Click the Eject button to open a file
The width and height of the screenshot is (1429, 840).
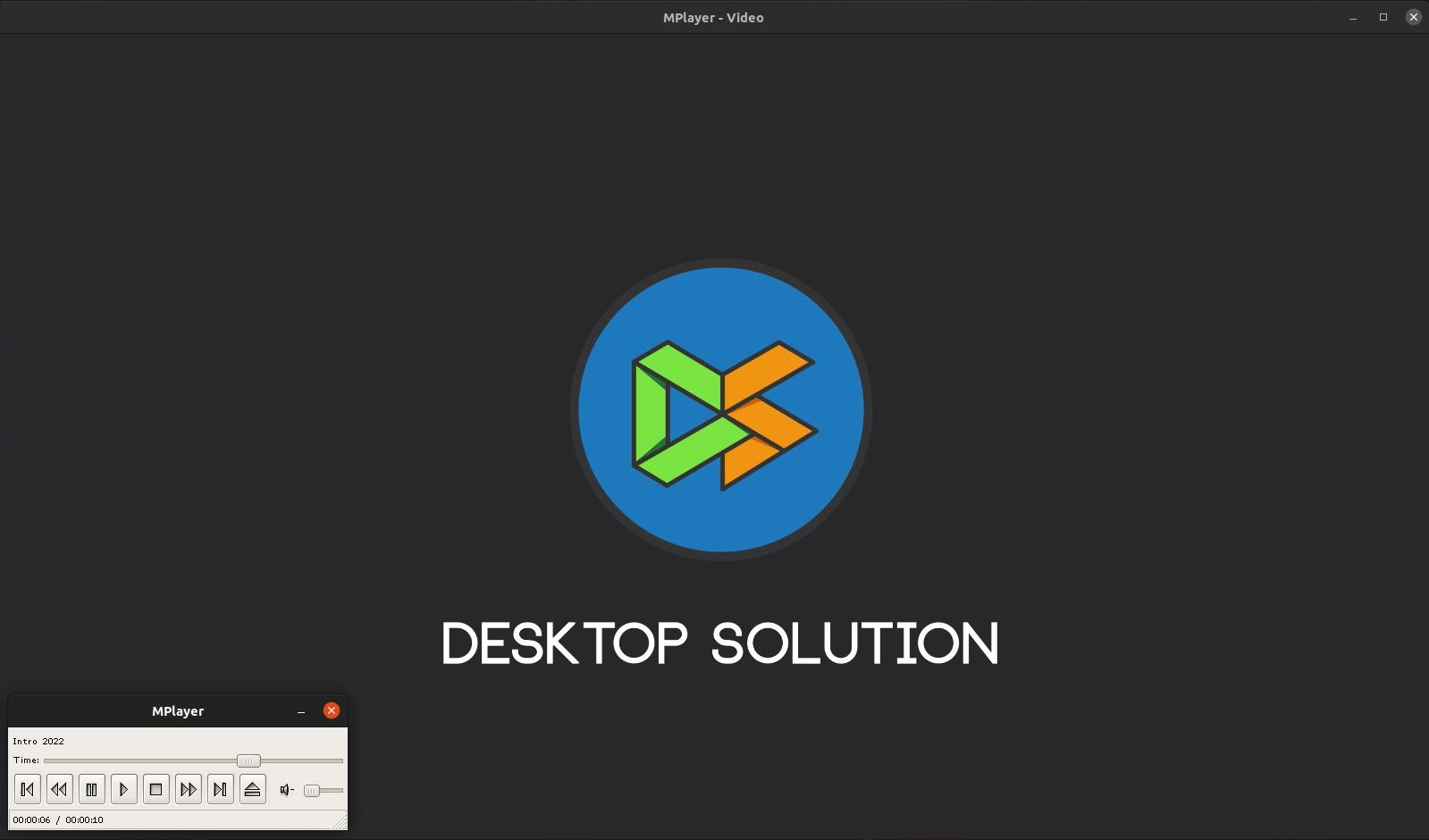253,789
